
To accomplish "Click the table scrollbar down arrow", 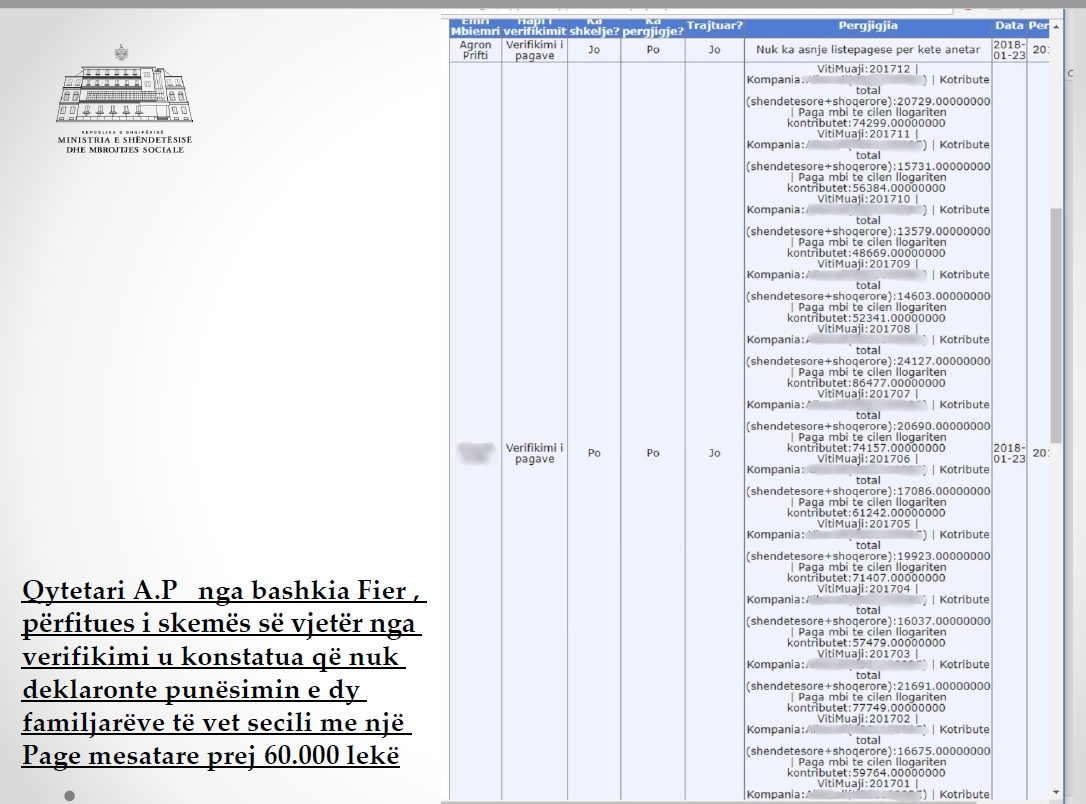I will pyautogui.click(x=1057, y=792).
